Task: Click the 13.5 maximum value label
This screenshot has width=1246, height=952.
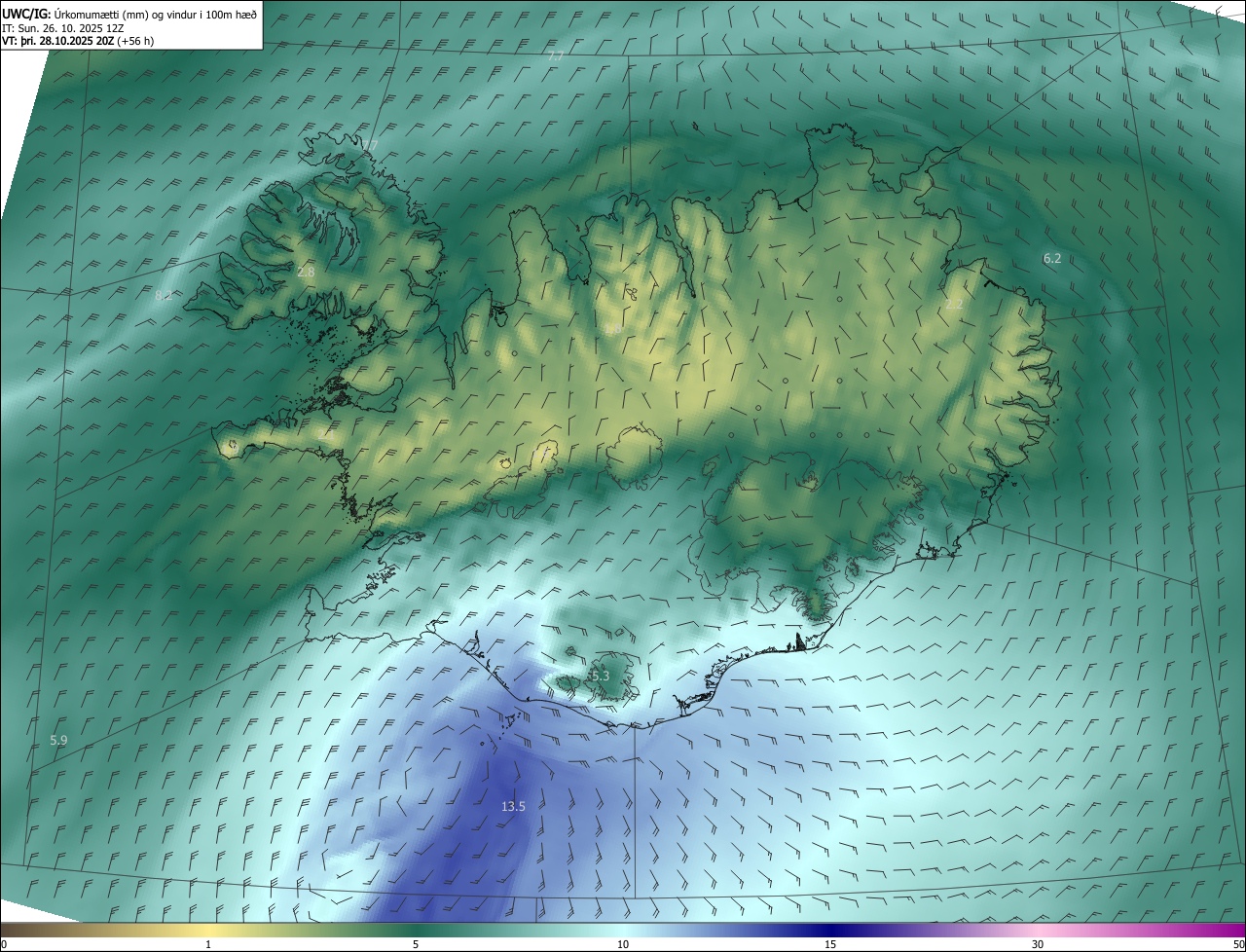Action: coord(513,806)
